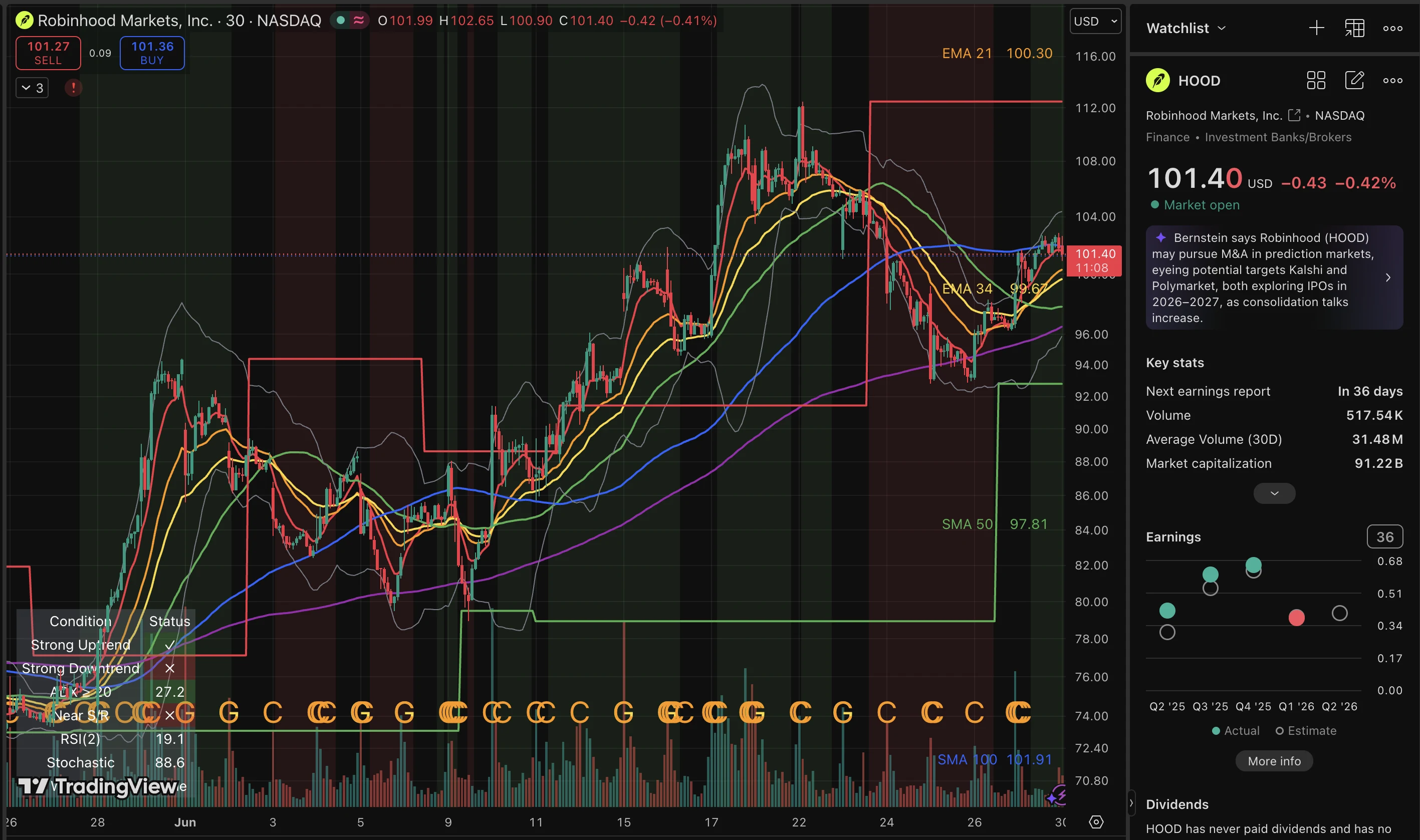Image resolution: width=1420 pixels, height=840 pixels.
Task: Add a symbol with the plus icon
Action: click(1316, 29)
